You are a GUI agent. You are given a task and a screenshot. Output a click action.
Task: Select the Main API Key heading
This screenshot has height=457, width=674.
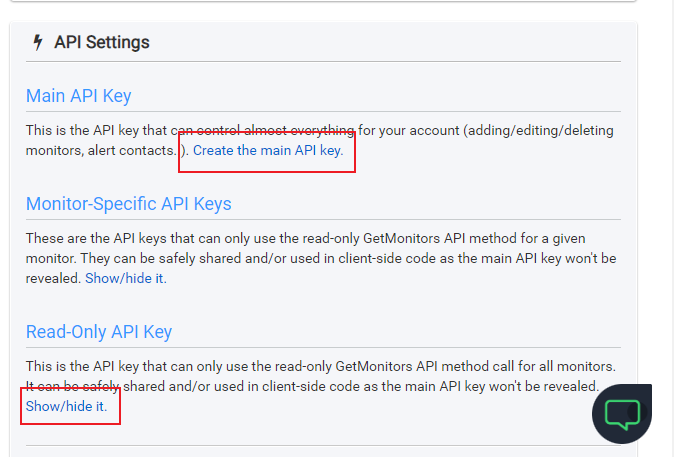(x=79, y=96)
